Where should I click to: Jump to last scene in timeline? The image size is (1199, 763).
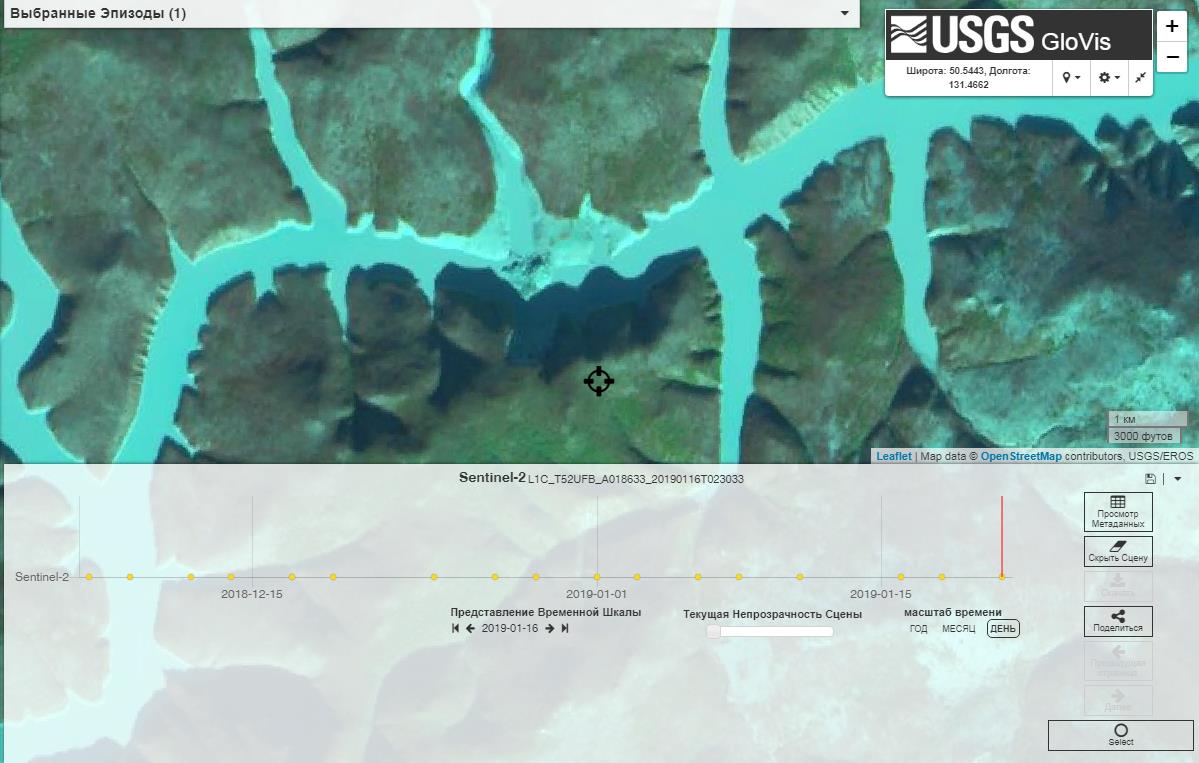point(565,628)
